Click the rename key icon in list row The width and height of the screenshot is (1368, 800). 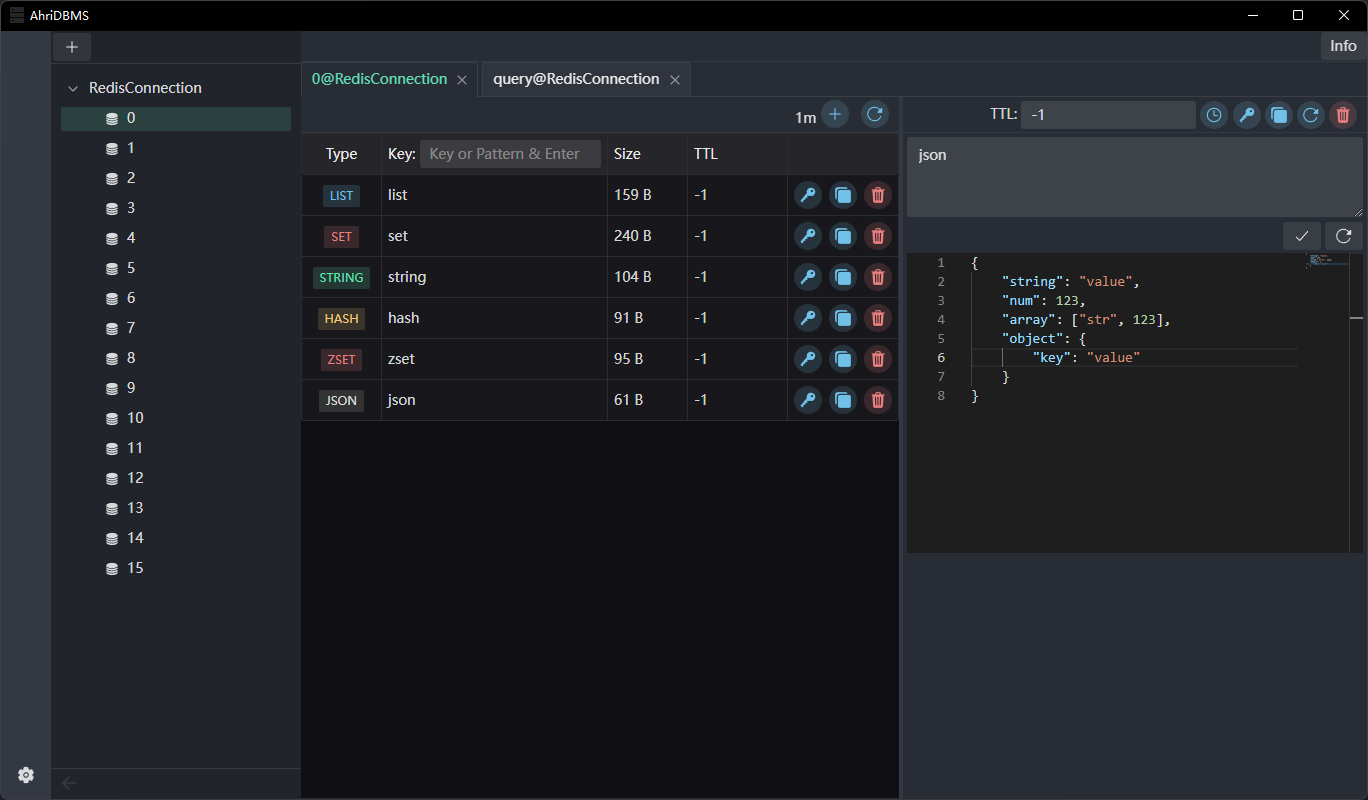808,195
